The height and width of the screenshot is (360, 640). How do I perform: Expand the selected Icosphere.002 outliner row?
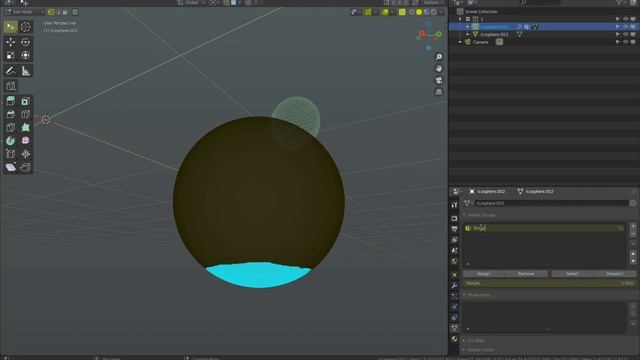(468, 27)
